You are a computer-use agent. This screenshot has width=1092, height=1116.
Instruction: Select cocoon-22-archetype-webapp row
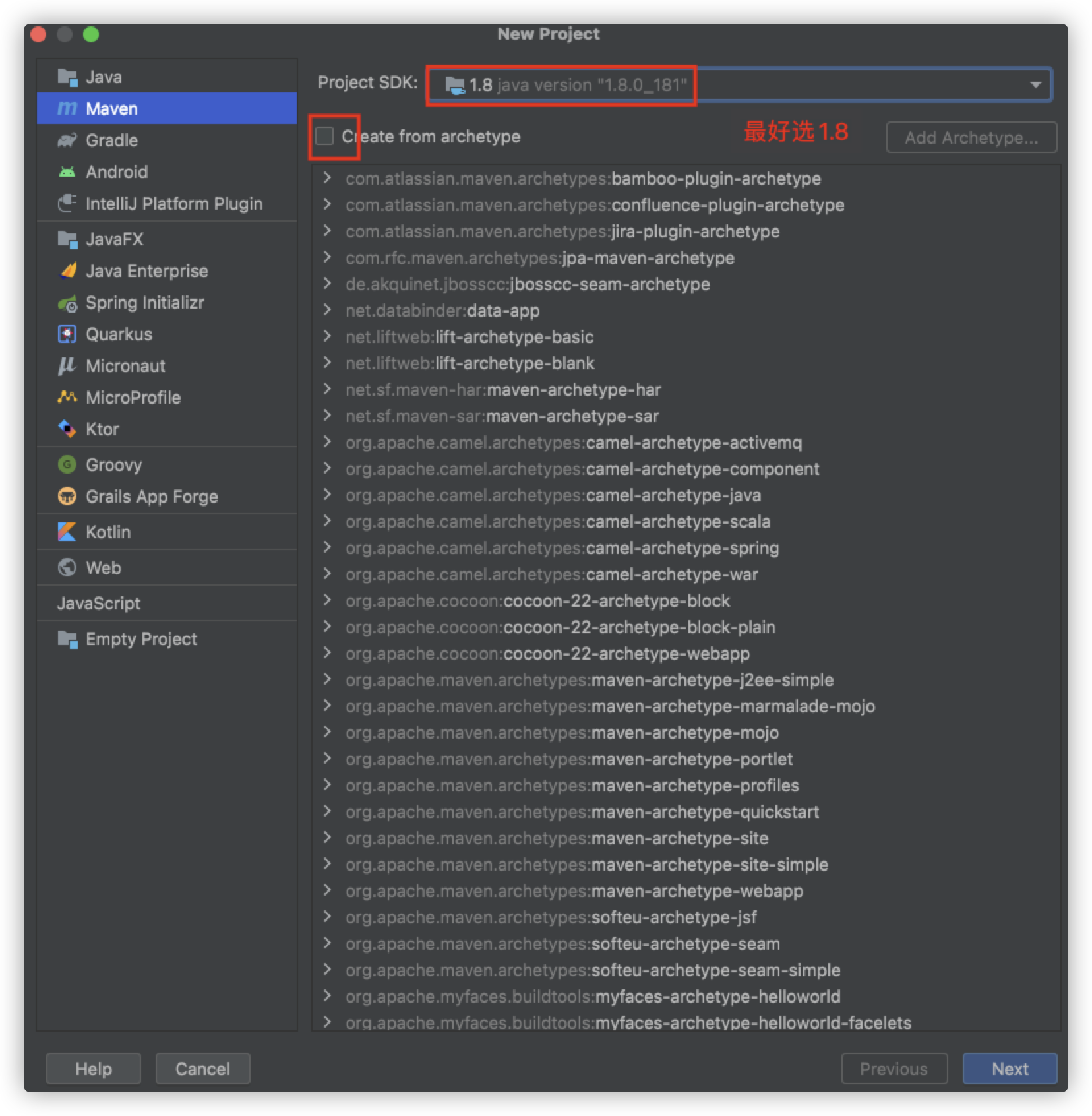[x=686, y=654]
